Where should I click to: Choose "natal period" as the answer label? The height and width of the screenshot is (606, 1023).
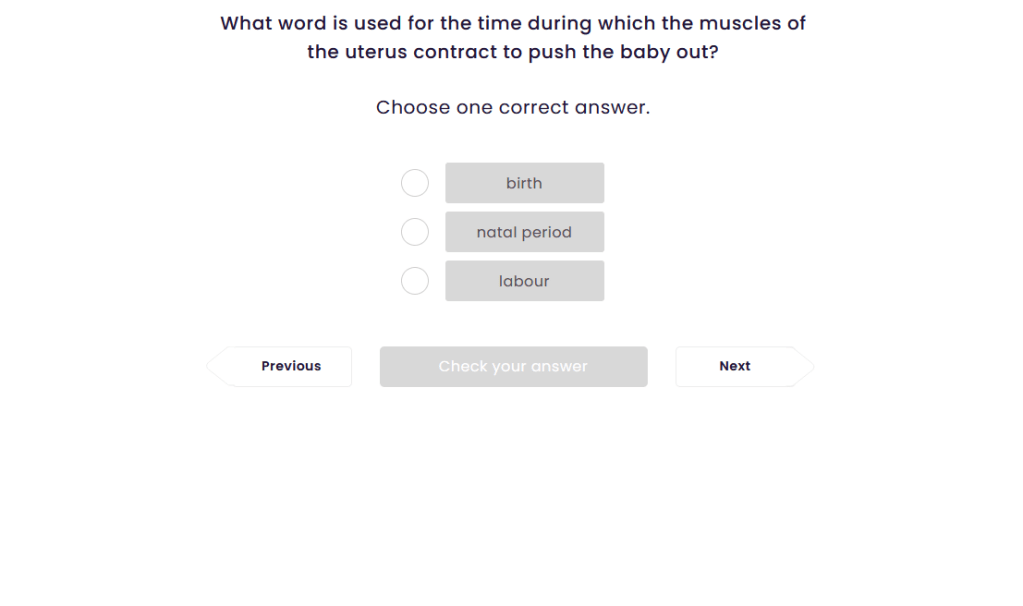524,232
